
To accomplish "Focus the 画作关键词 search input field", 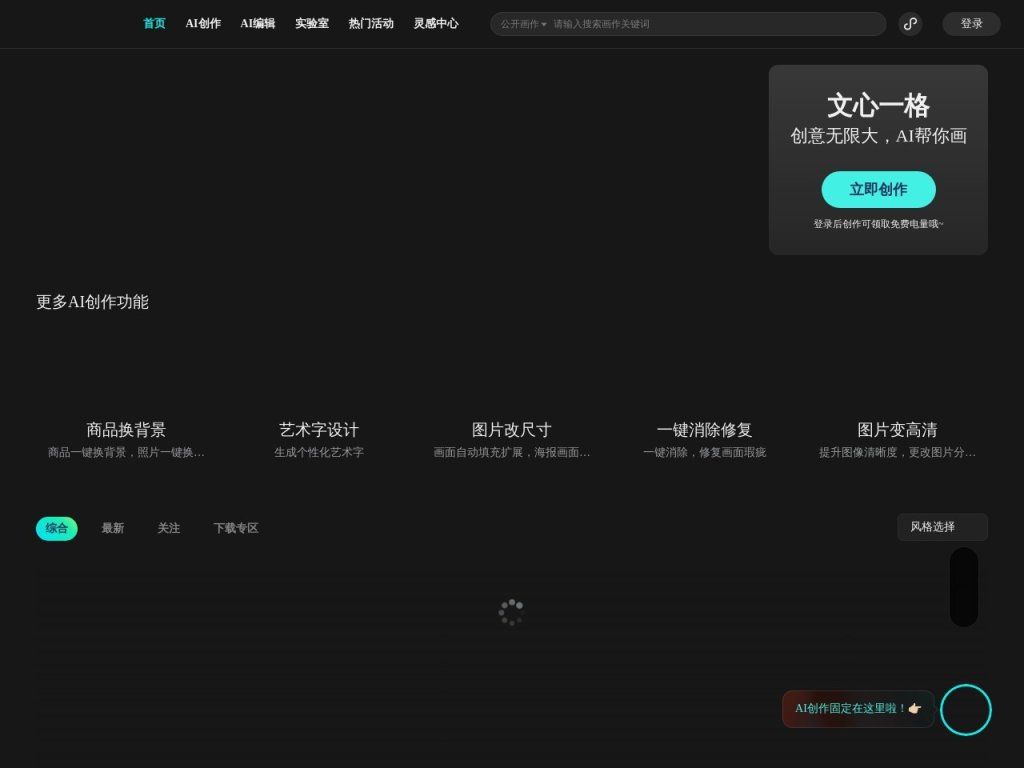I will click(715, 24).
